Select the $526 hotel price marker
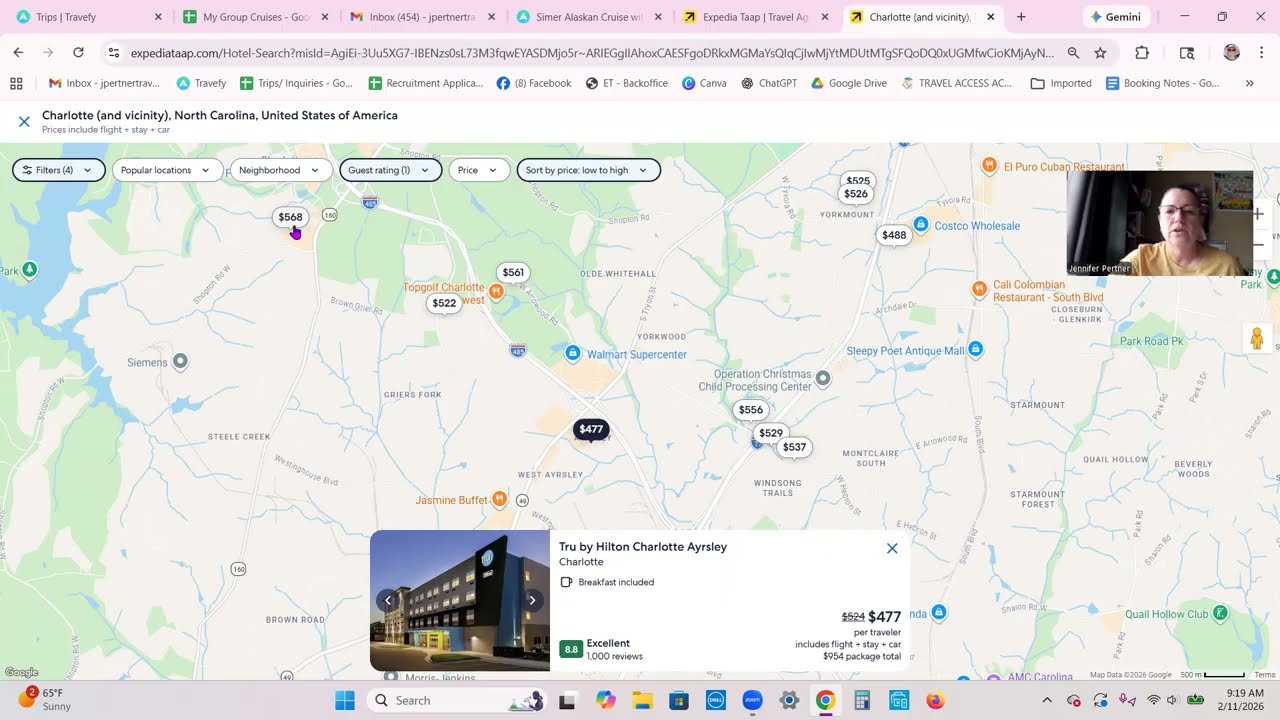 [x=856, y=194]
